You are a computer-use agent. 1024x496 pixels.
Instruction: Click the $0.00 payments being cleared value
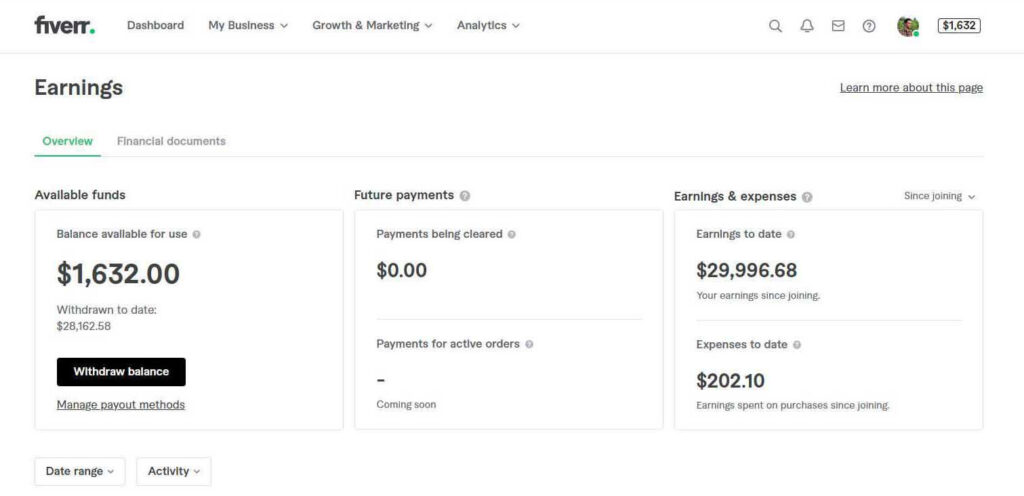pyautogui.click(x=402, y=270)
